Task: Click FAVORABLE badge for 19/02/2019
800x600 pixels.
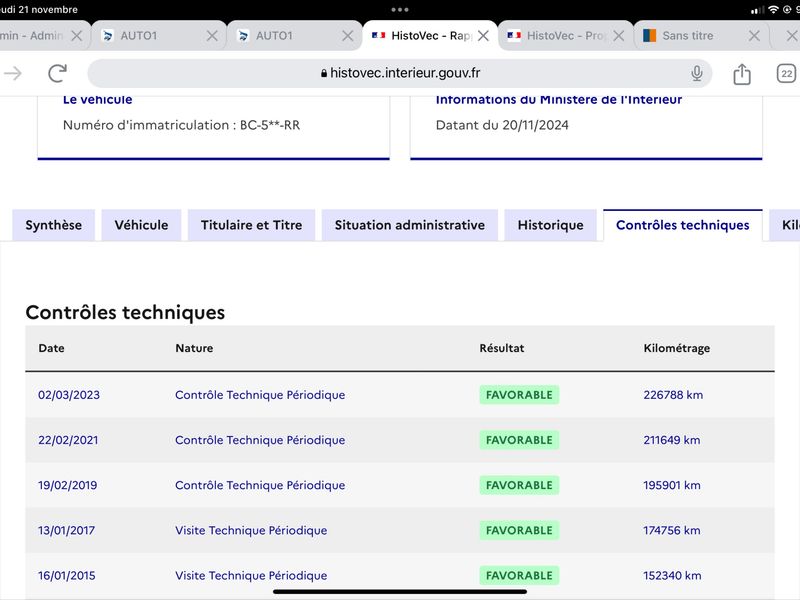Action: (519, 485)
